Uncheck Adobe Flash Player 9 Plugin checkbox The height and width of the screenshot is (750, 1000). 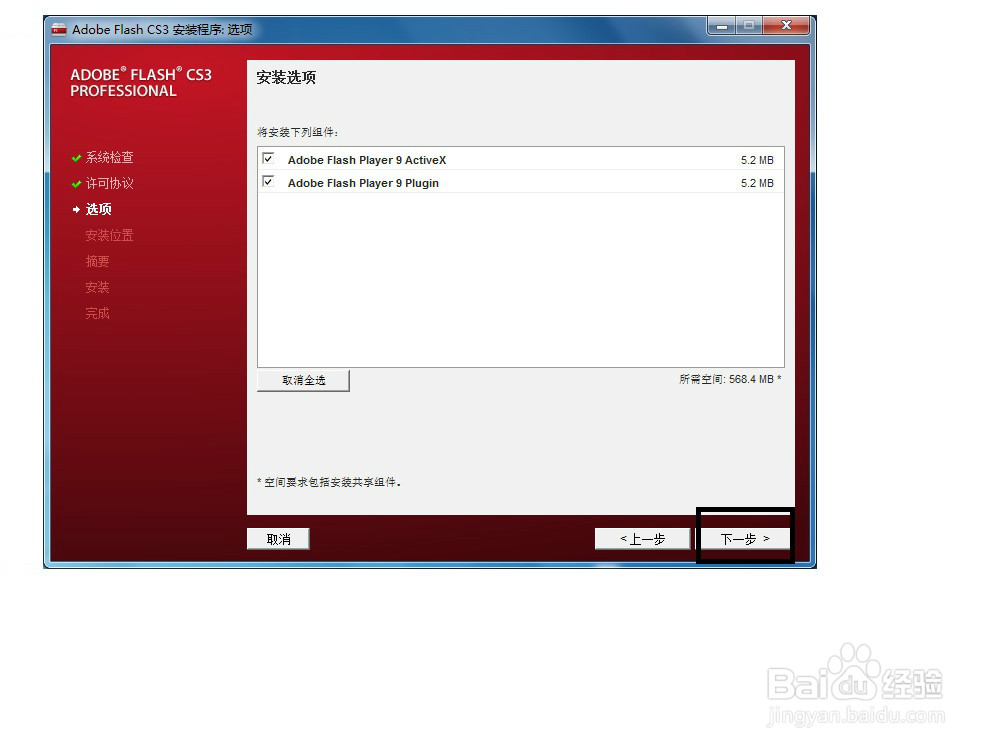268,182
